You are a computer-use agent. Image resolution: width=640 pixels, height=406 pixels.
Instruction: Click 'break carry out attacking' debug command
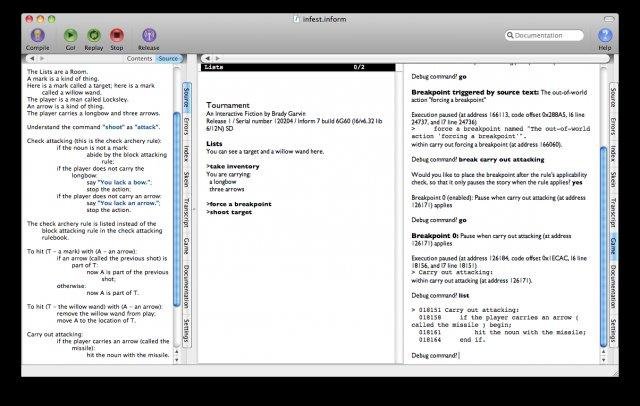[501, 160]
